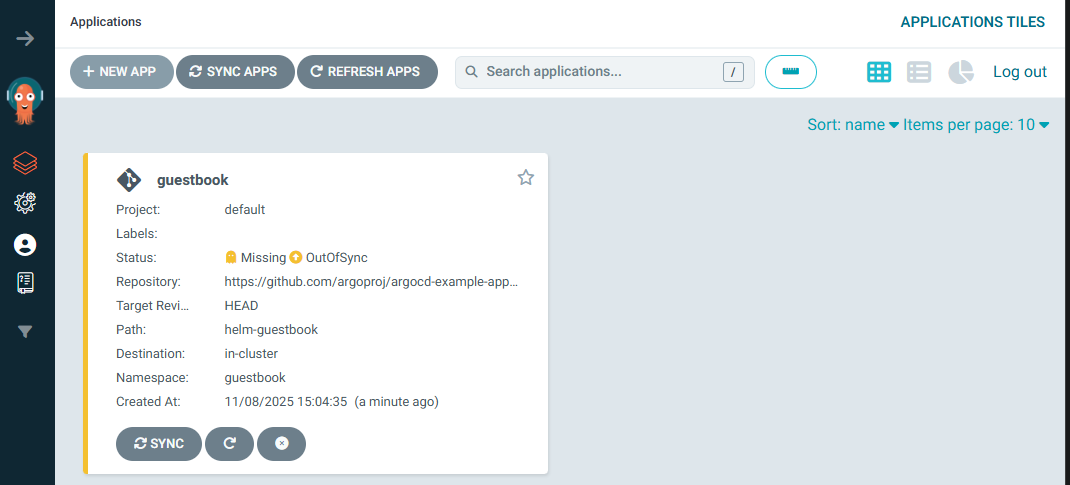Switch to the tiles grid view
The height and width of the screenshot is (485, 1070).
[879, 72]
